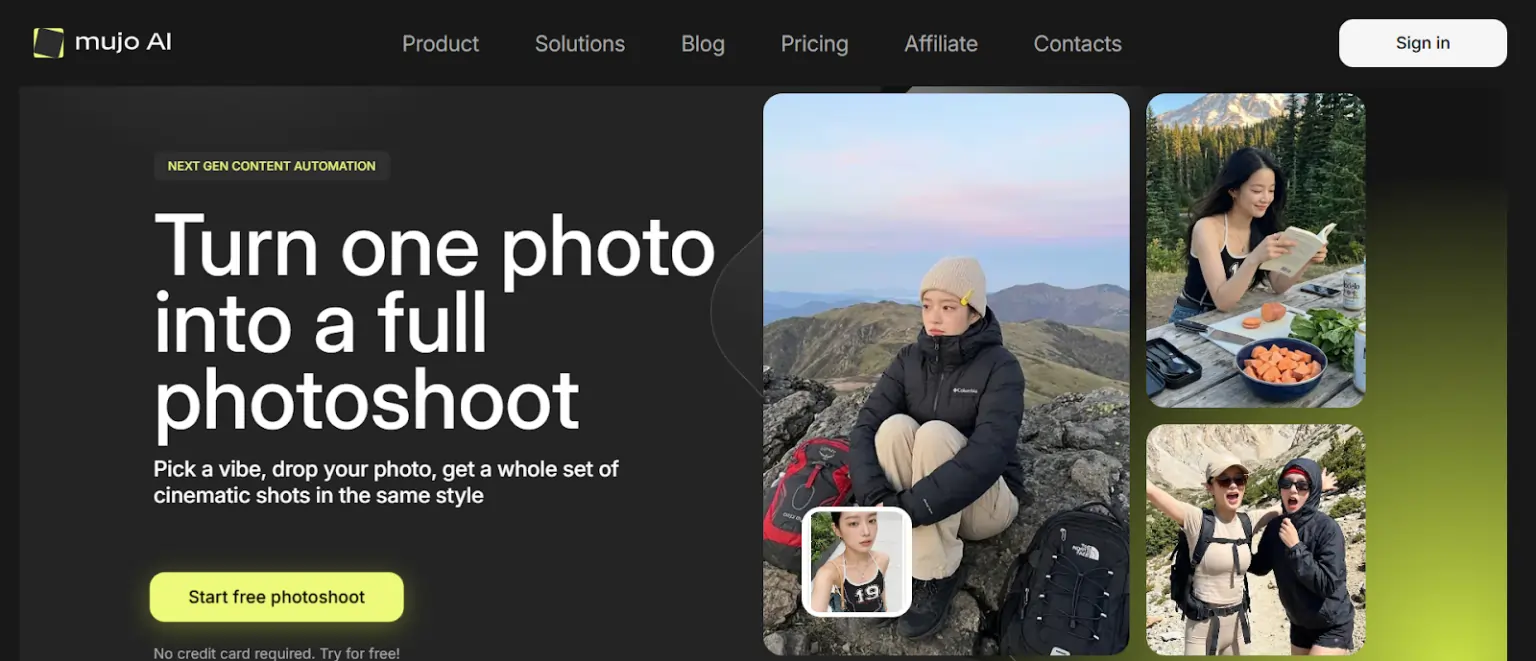This screenshot has width=1536, height=661.
Task: Open the Solutions menu item
Action: 579,44
